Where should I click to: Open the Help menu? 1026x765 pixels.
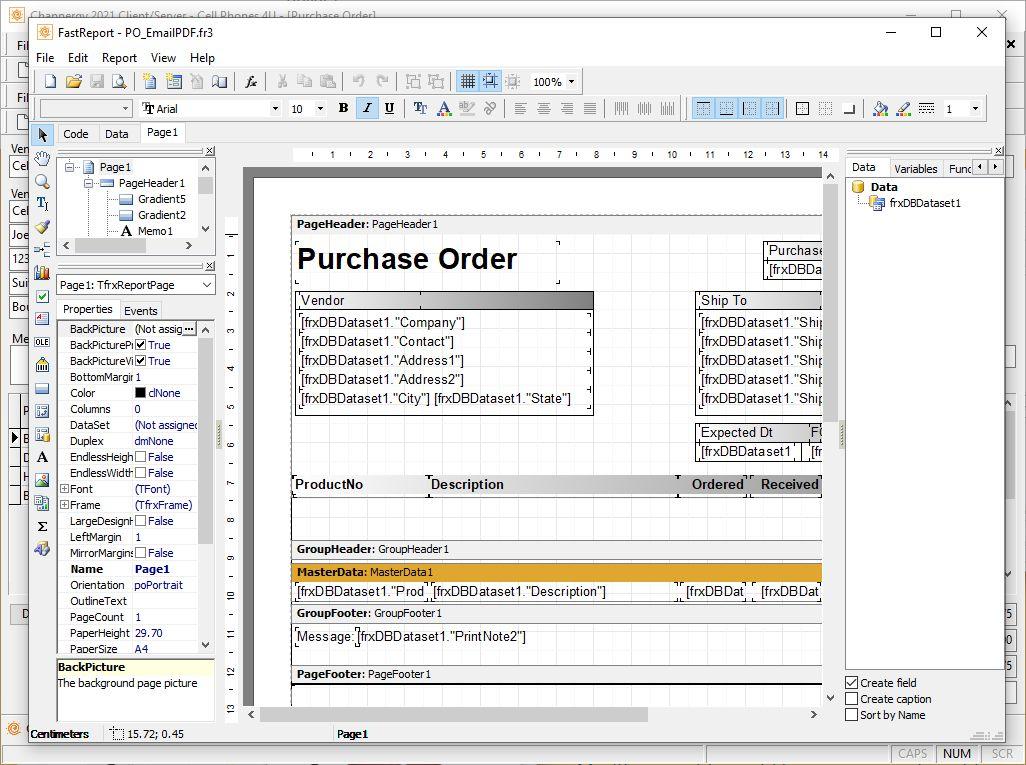pos(202,58)
